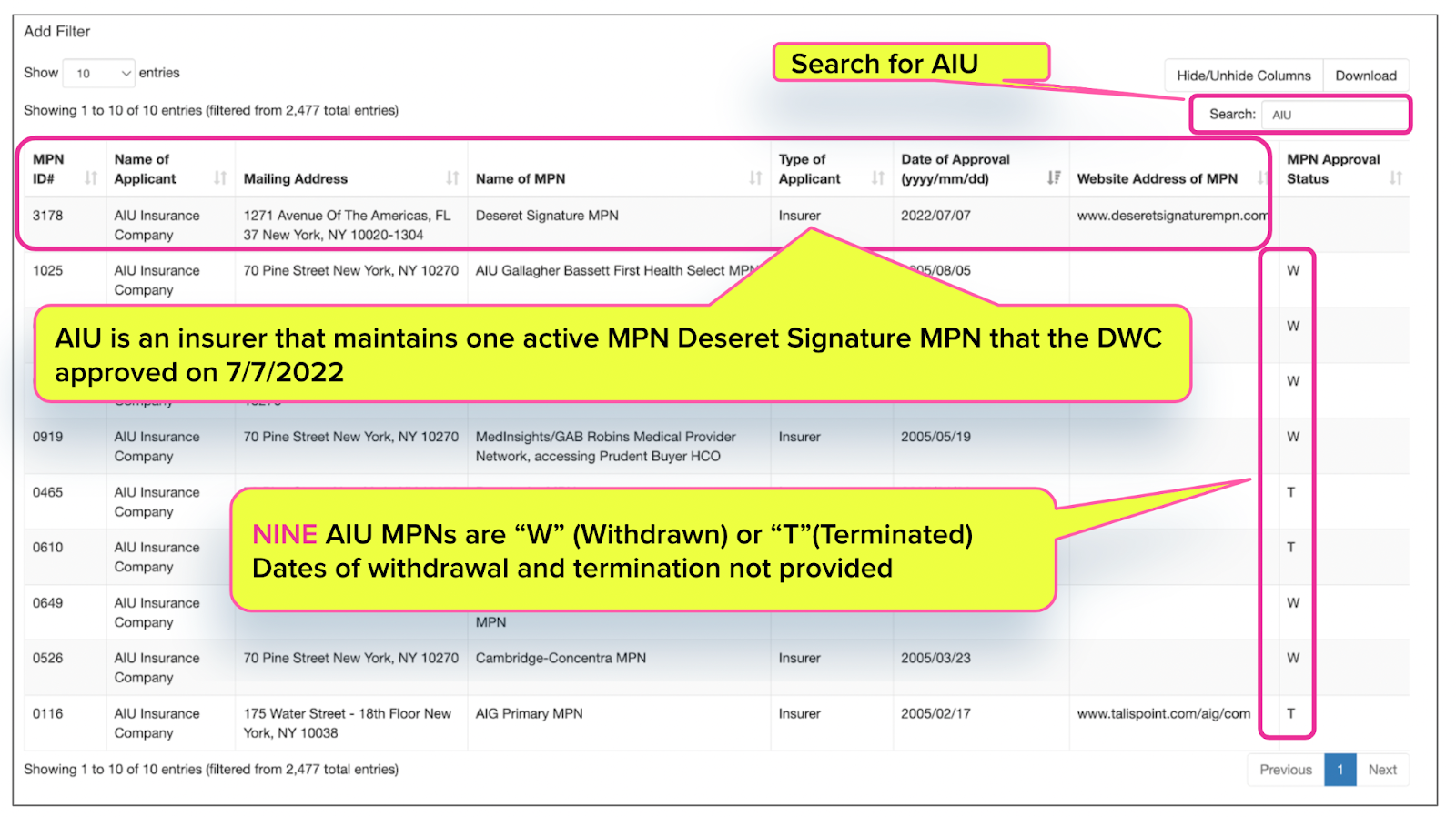Click status T in row 0465
The width and height of the screenshot is (1456, 817).
1290,492
